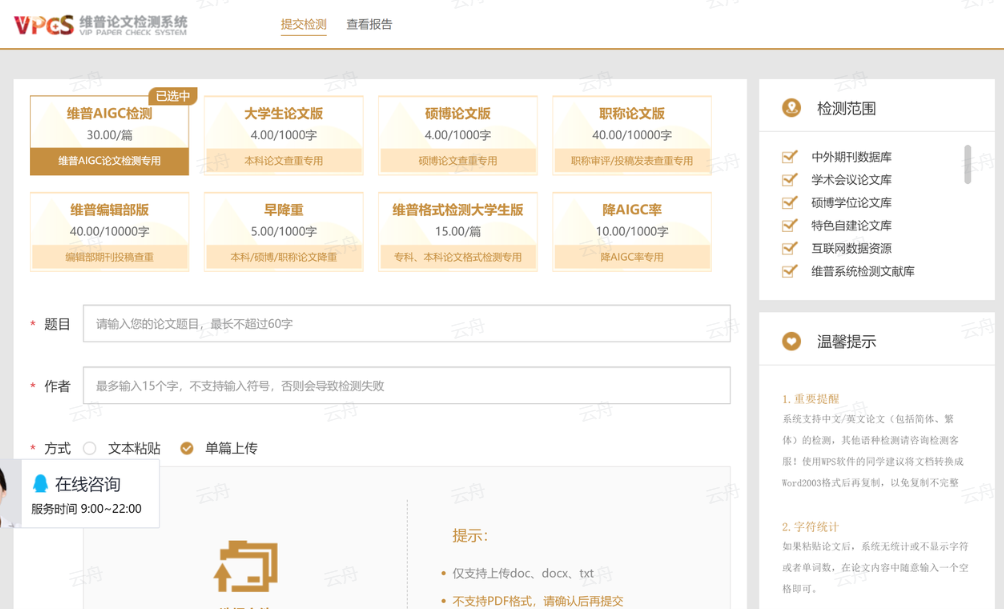Pick the 早降重 card

tap(284, 232)
